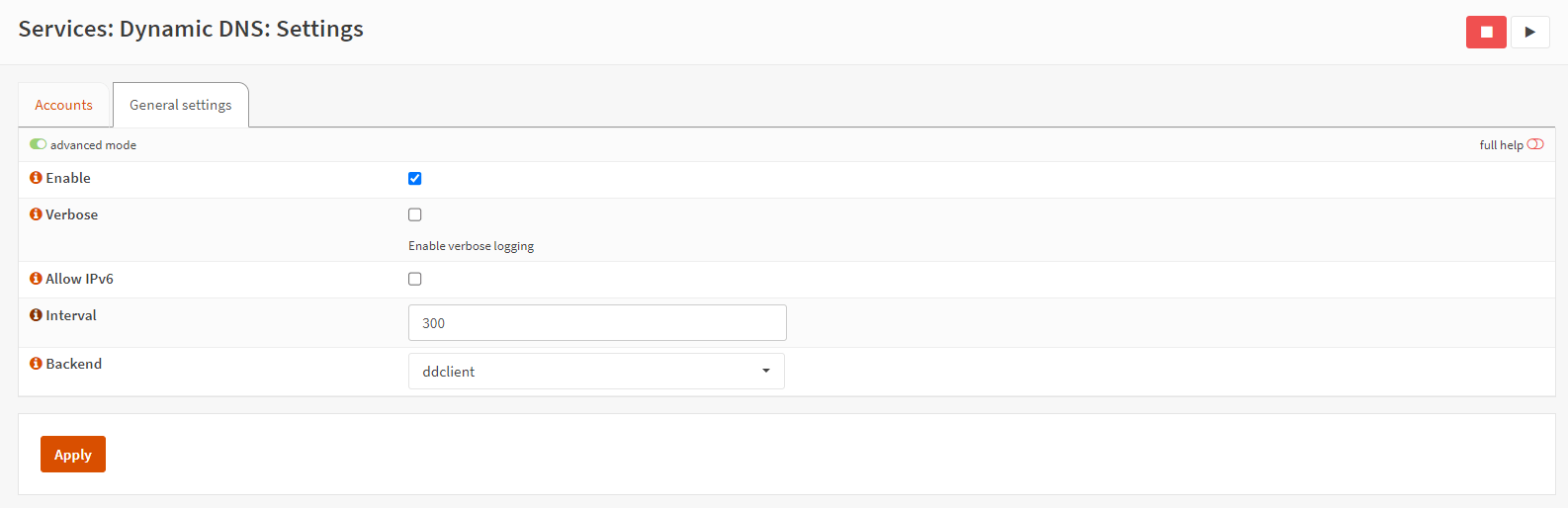The image size is (1568, 508).
Task: Show help via the Verbose info icon
Action: (36, 214)
